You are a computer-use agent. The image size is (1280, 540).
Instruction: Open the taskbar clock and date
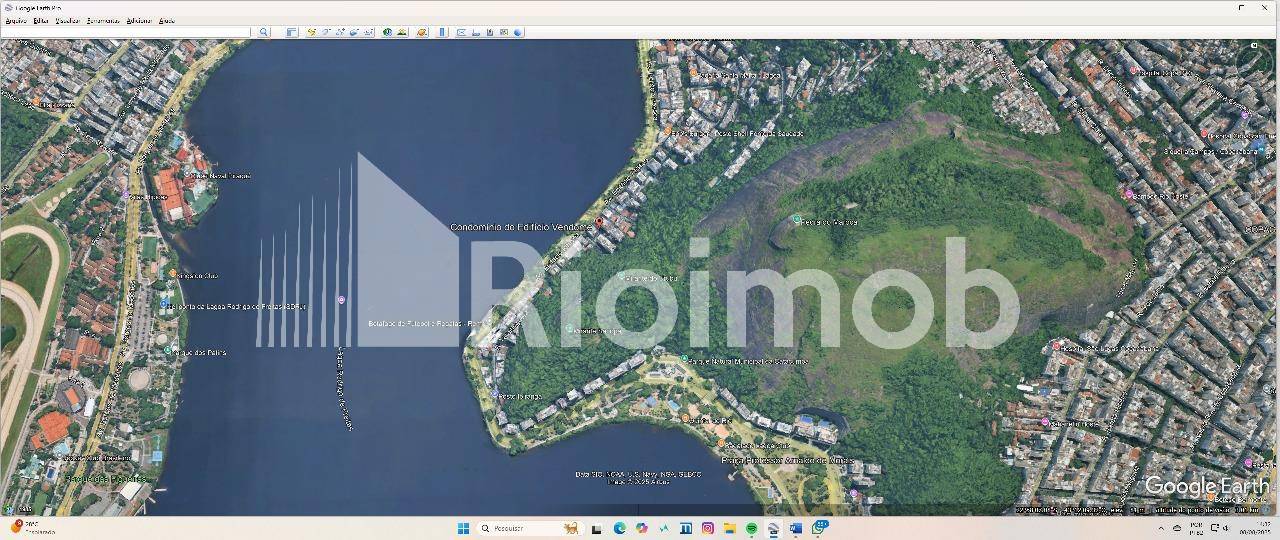coord(1256,528)
